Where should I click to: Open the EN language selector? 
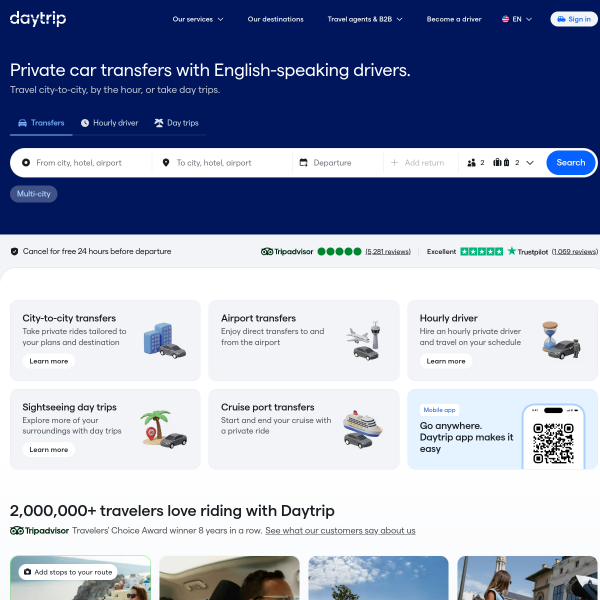point(517,19)
